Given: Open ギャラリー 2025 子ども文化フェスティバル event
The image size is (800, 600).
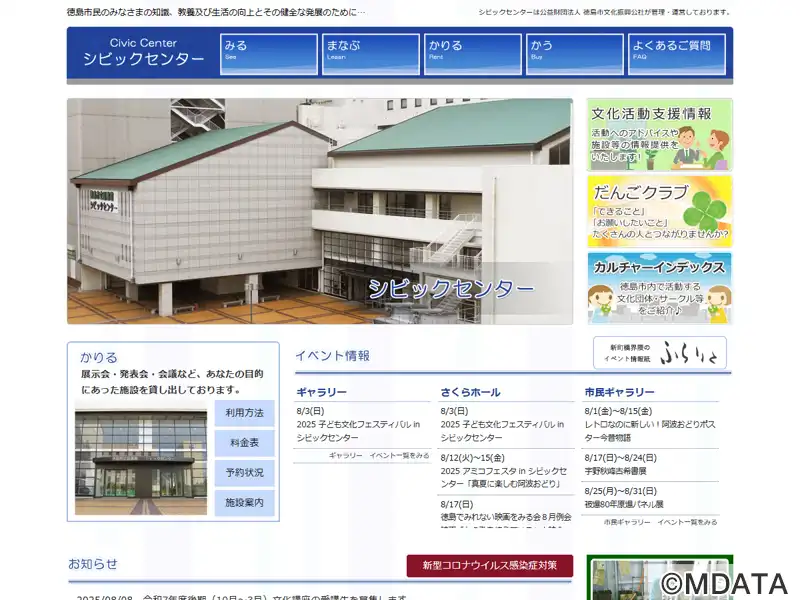Looking at the screenshot, I should pyautogui.click(x=358, y=431).
